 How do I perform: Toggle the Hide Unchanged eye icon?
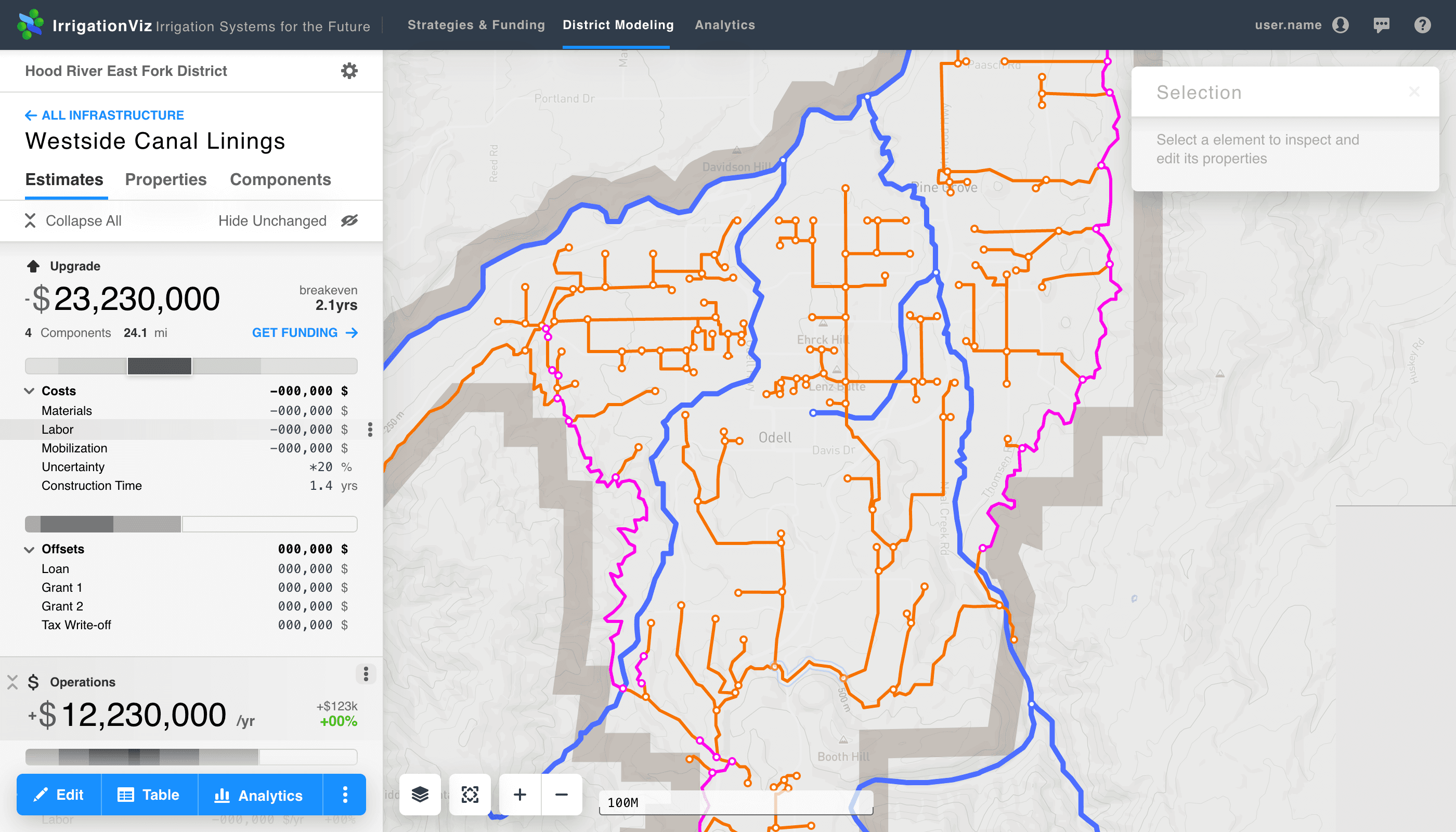[349, 220]
